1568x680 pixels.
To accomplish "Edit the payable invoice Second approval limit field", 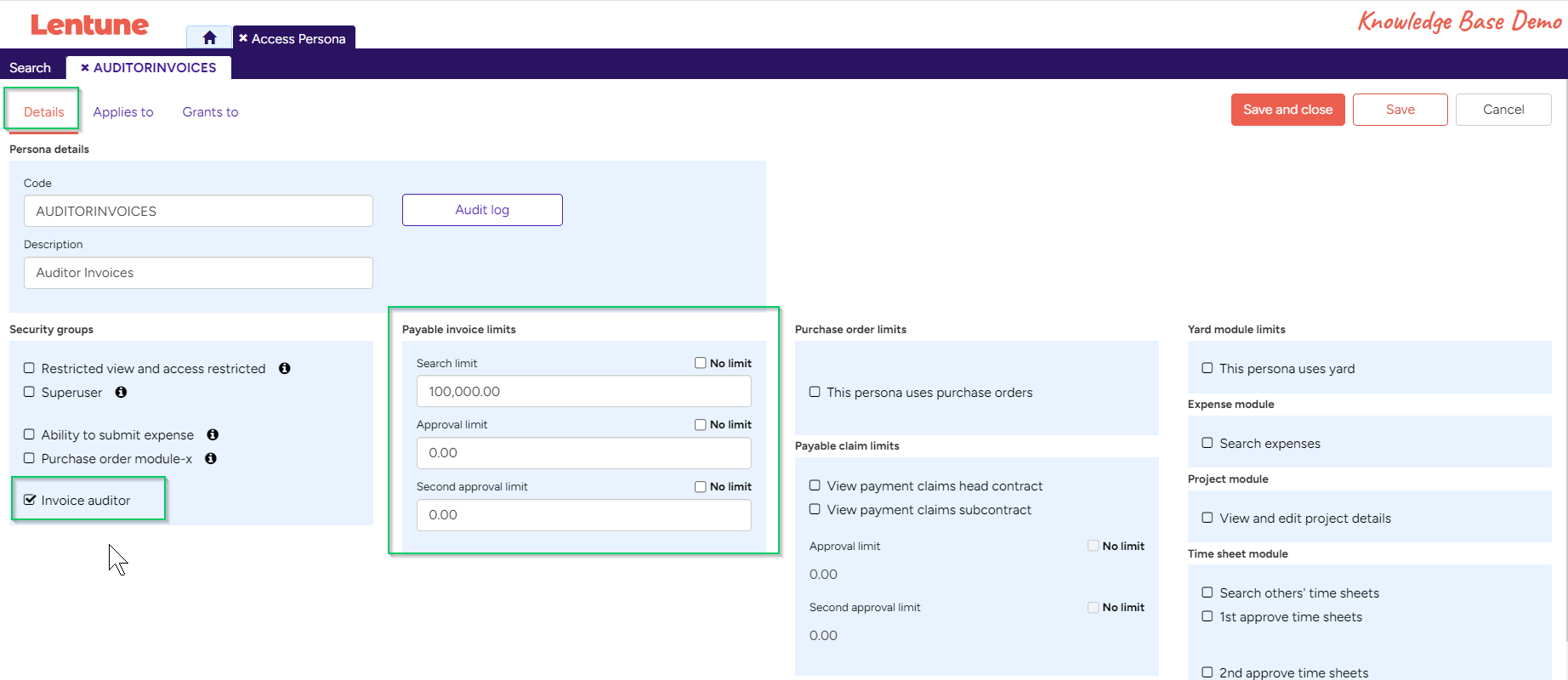I will pyautogui.click(x=584, y=515).
